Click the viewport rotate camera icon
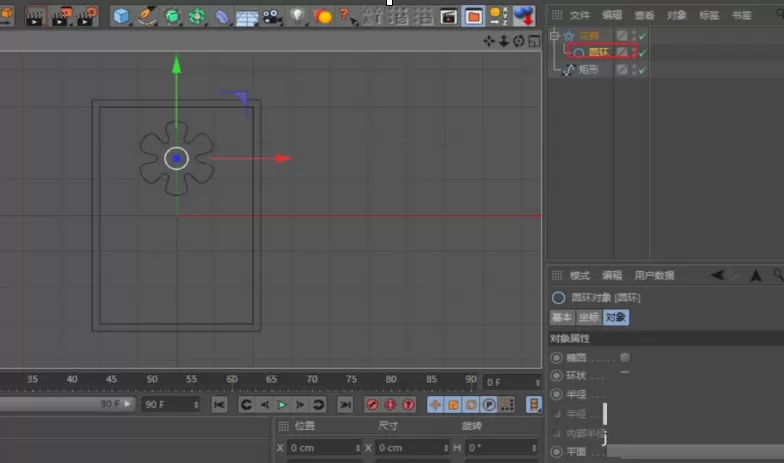The image size is (784, 463). tap(519, 41)
